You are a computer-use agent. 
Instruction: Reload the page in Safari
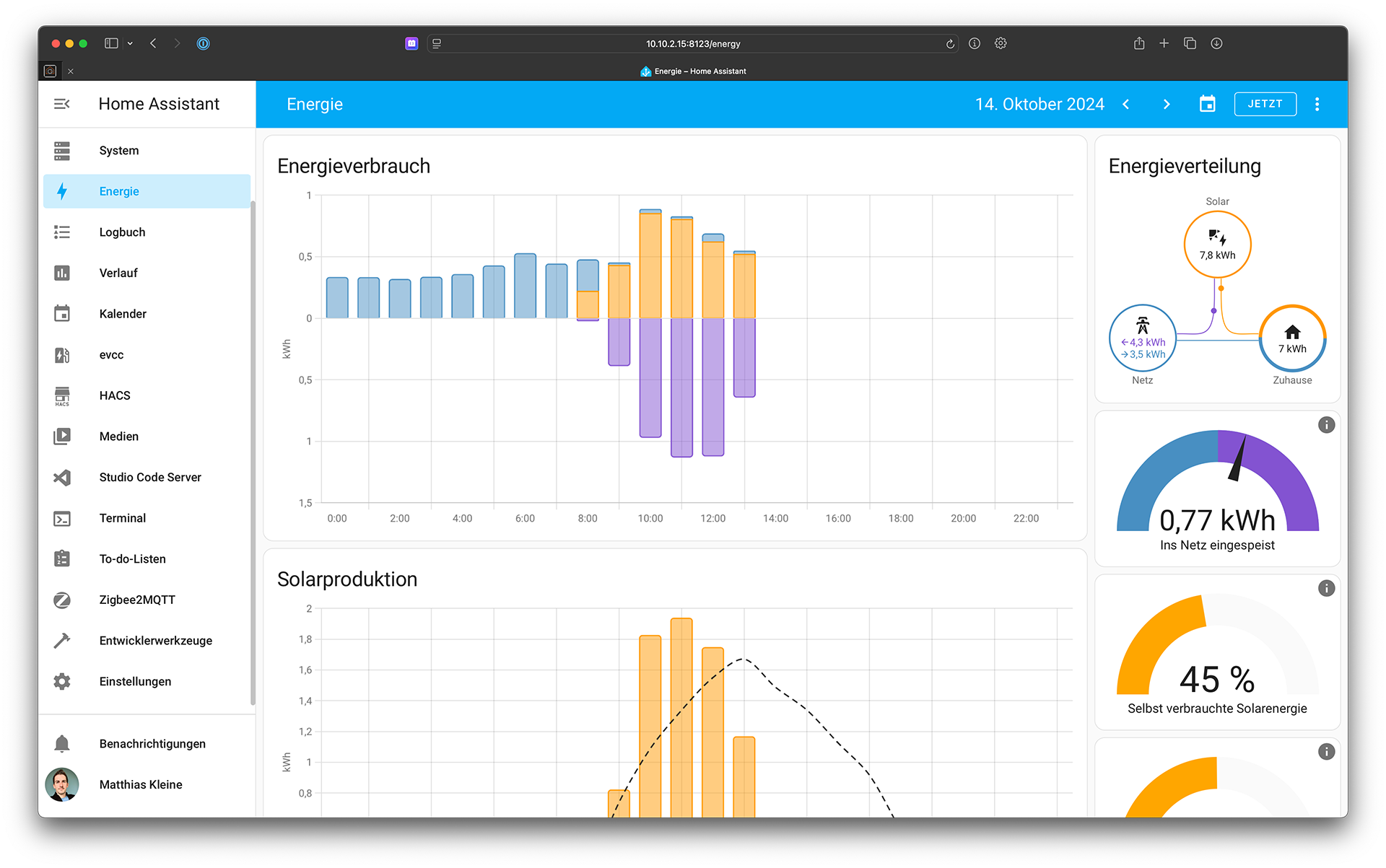click(950, 43)
